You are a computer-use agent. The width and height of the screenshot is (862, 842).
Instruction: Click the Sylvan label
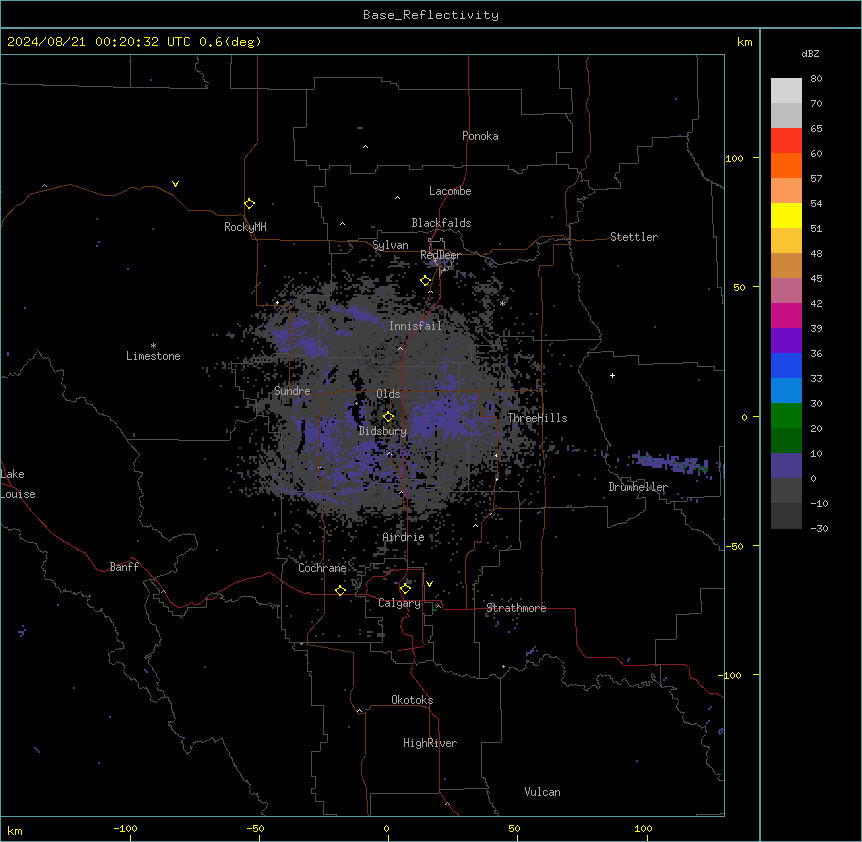390,245
